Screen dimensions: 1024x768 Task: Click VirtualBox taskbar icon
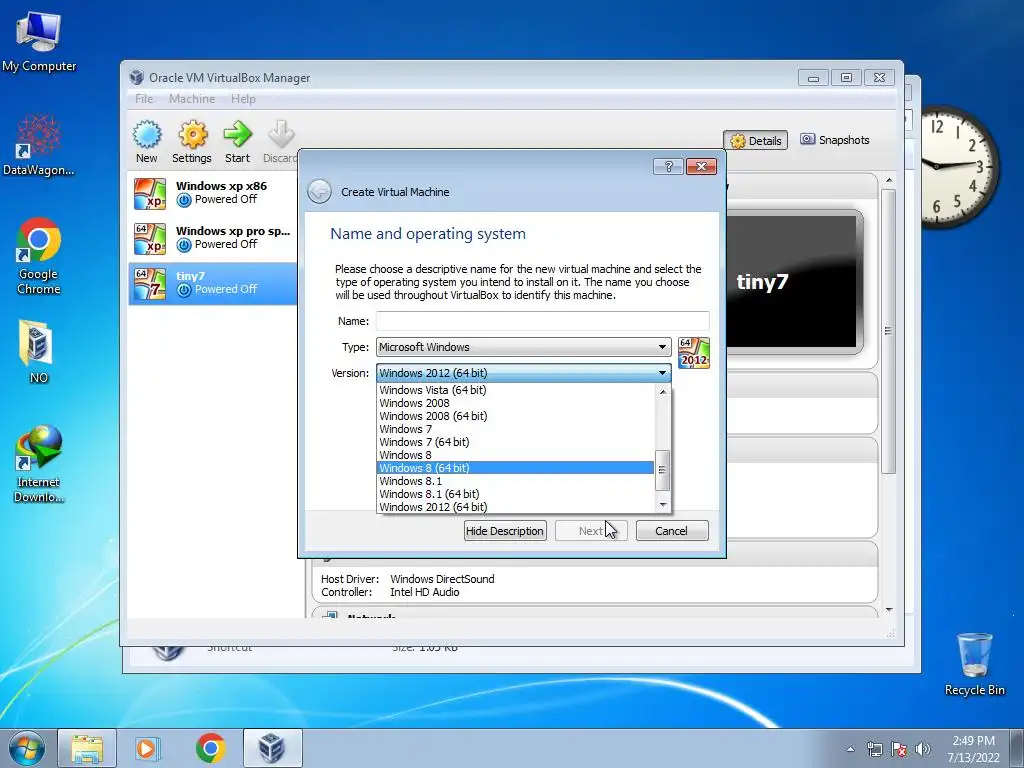pyautogui.click(x=272, y=748)
